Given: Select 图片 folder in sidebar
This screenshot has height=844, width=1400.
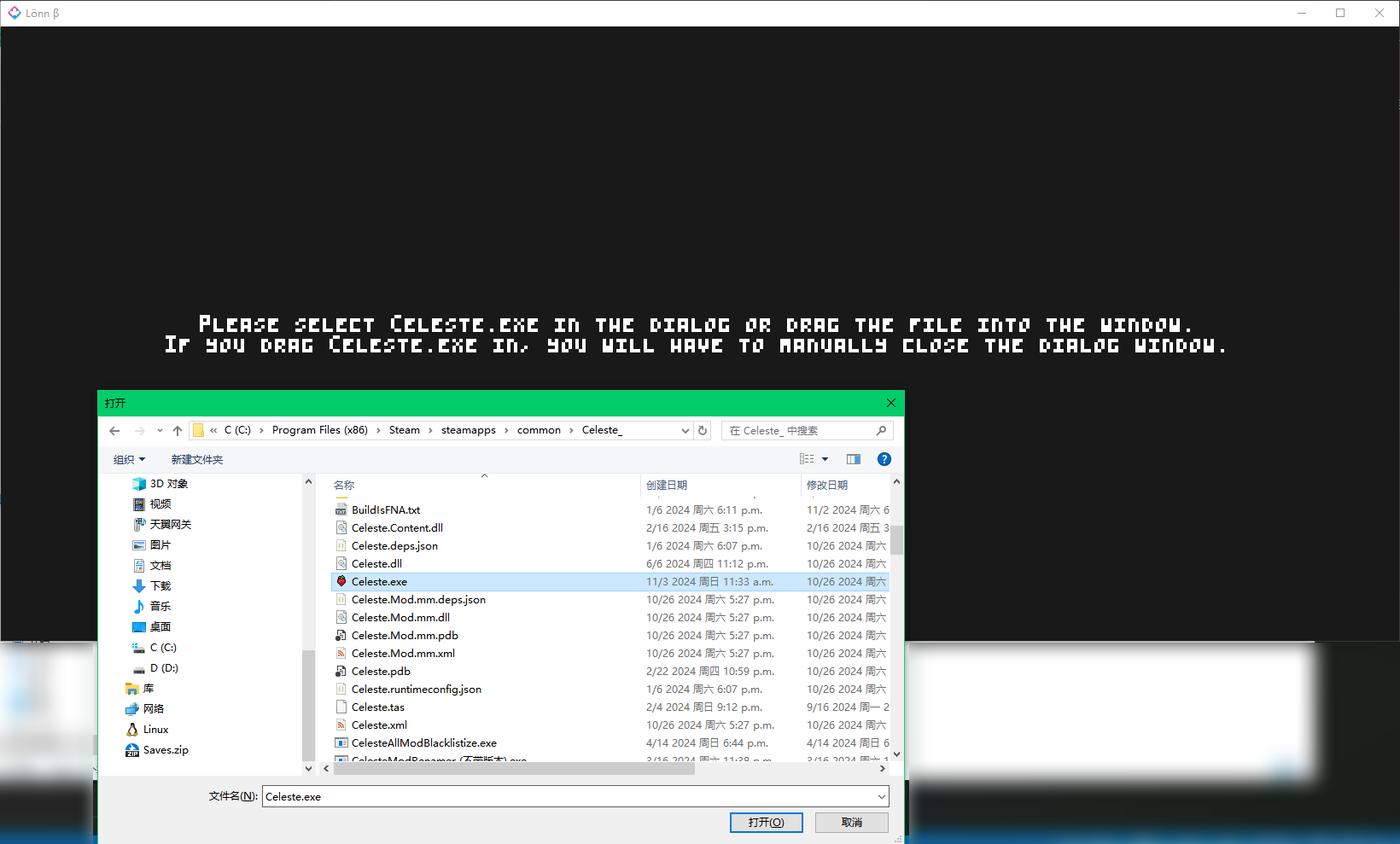Looking at the screenshot, I should click(x=152, y=545).
